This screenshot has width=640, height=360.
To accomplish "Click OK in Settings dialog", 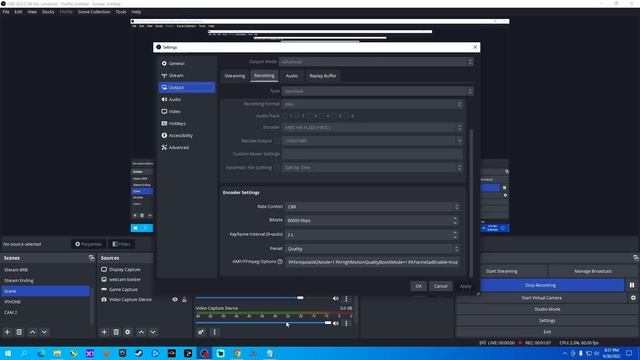I will 418,286.
